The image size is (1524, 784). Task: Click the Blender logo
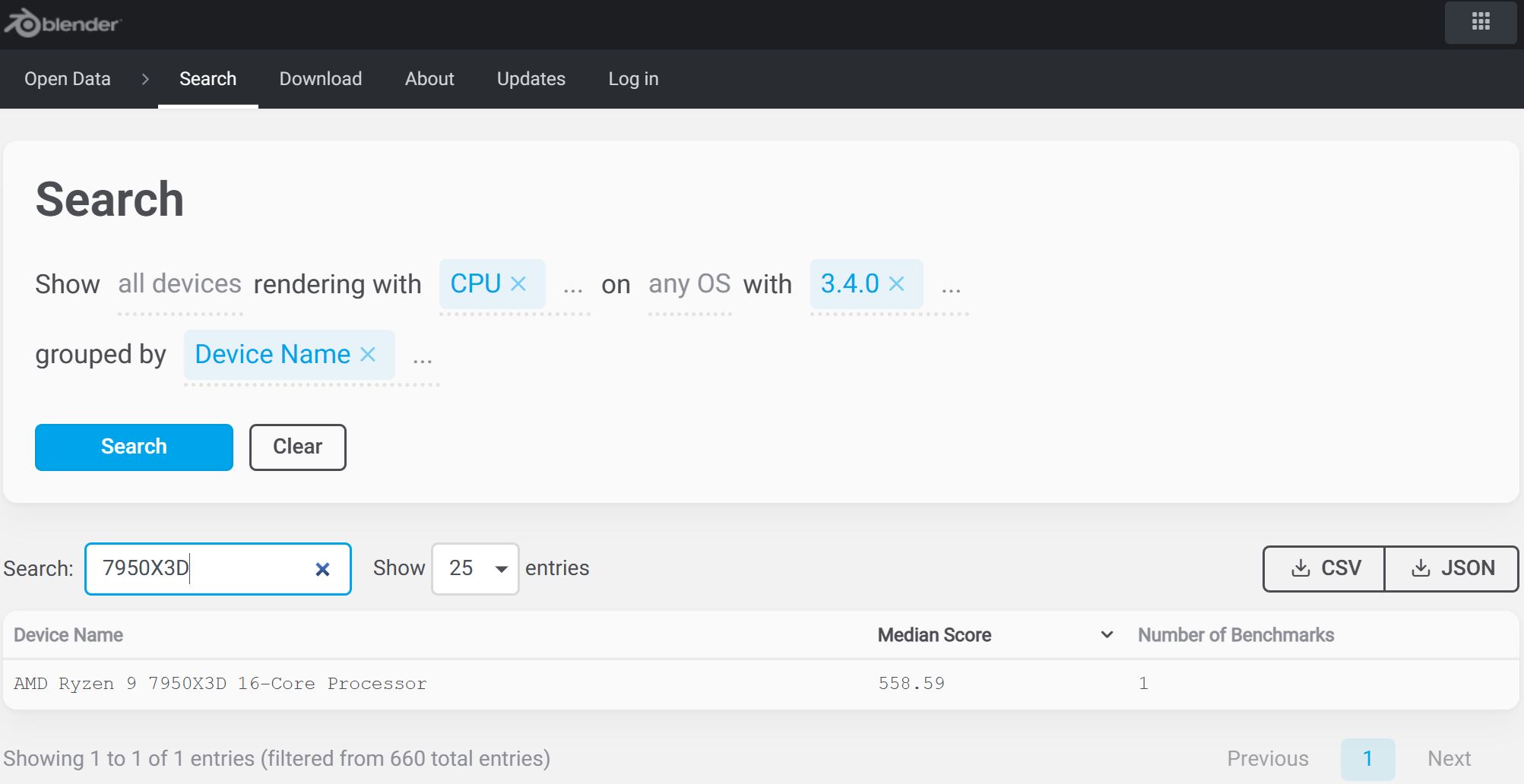(62, 24)
